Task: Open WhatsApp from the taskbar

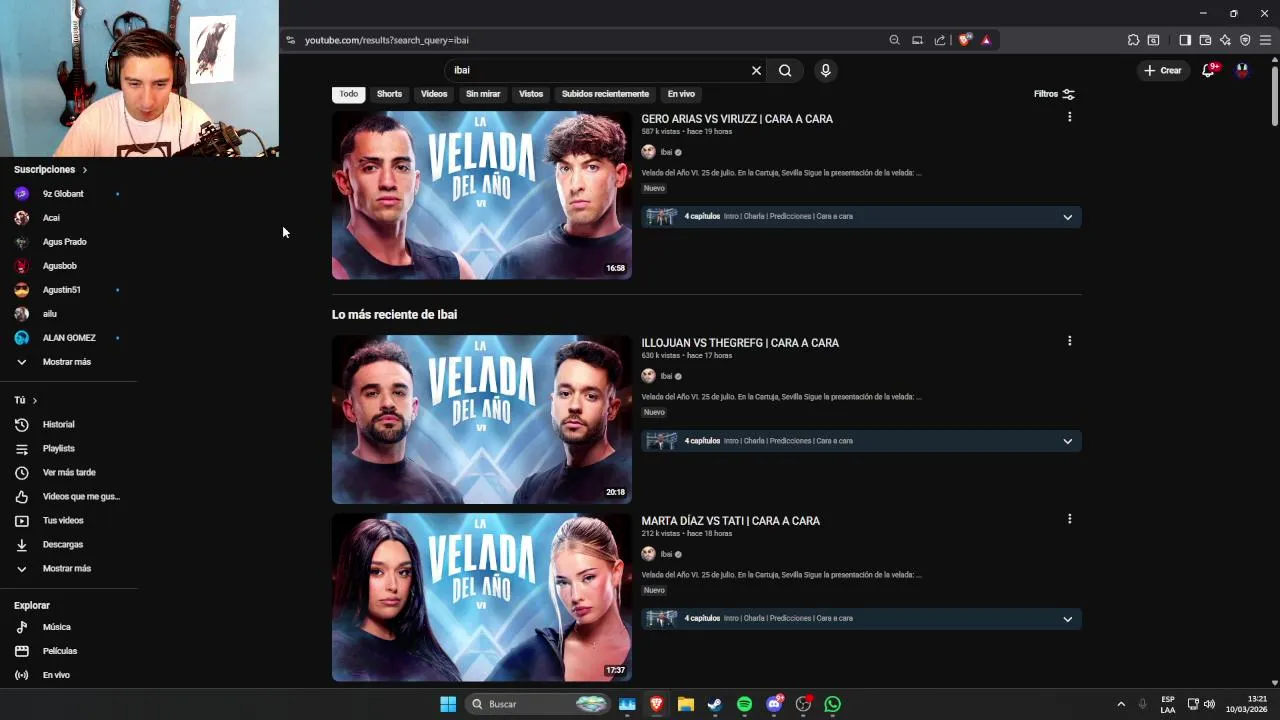Action: click(x=832, y=704)
